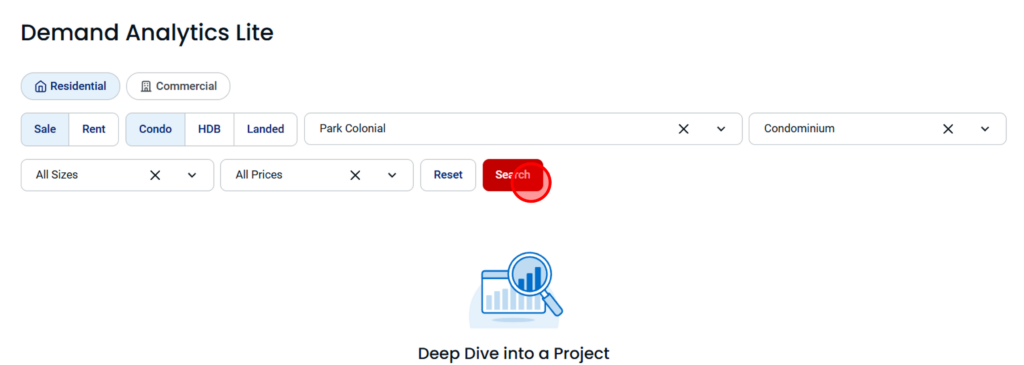Clear the Condominium selection
Image resolution: width=1024 pixels, height=365 pixels.
click(948, 129)
